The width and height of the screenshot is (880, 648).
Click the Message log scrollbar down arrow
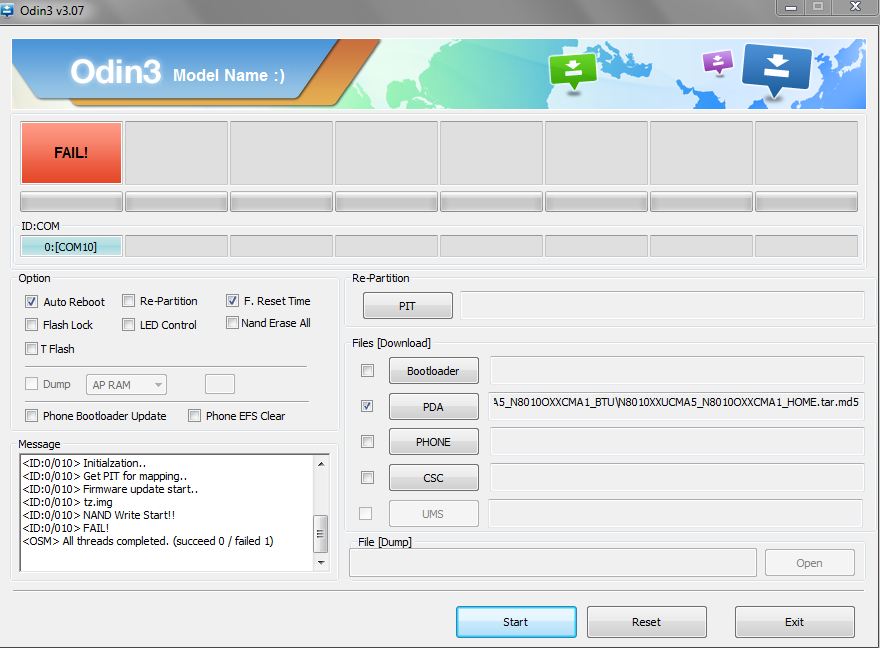click(322, 563)
